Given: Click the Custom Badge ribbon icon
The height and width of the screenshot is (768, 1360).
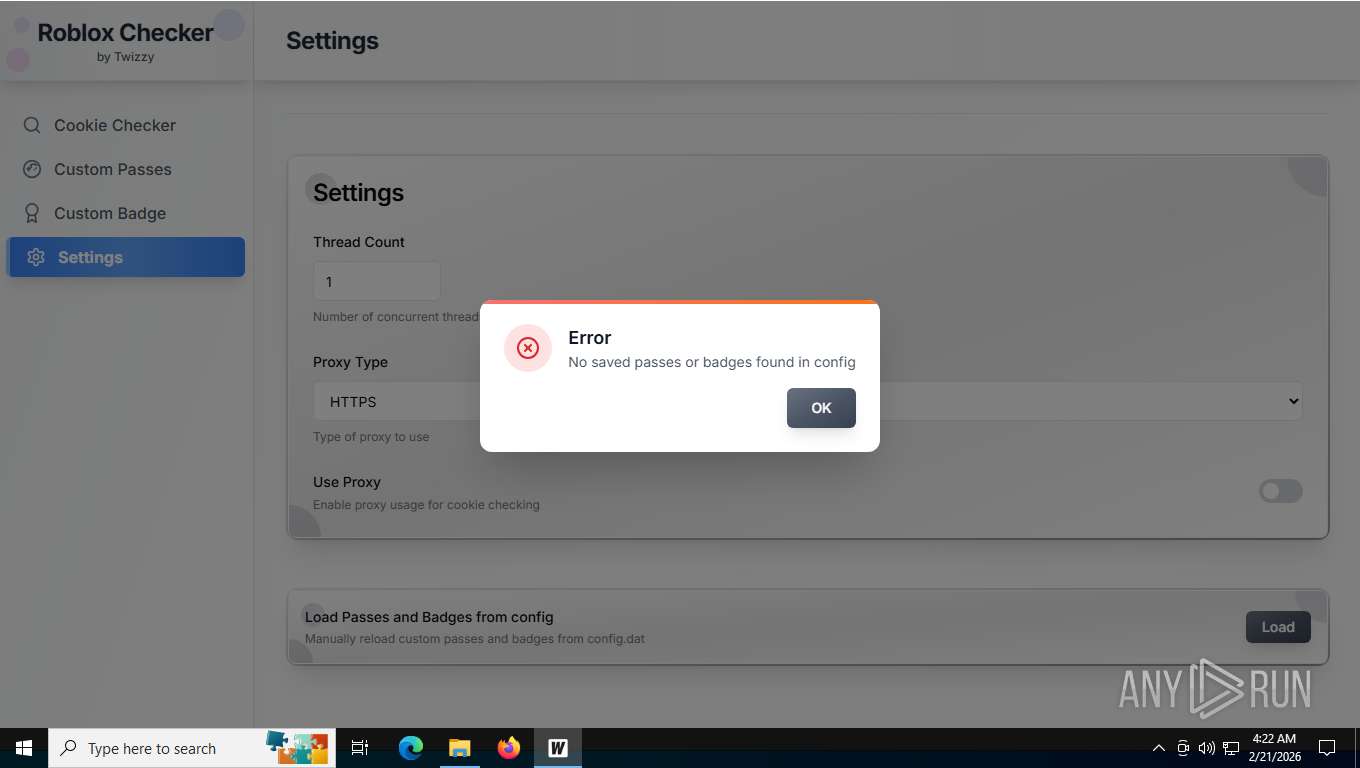Looking at the screenshot, I should 32,213.
